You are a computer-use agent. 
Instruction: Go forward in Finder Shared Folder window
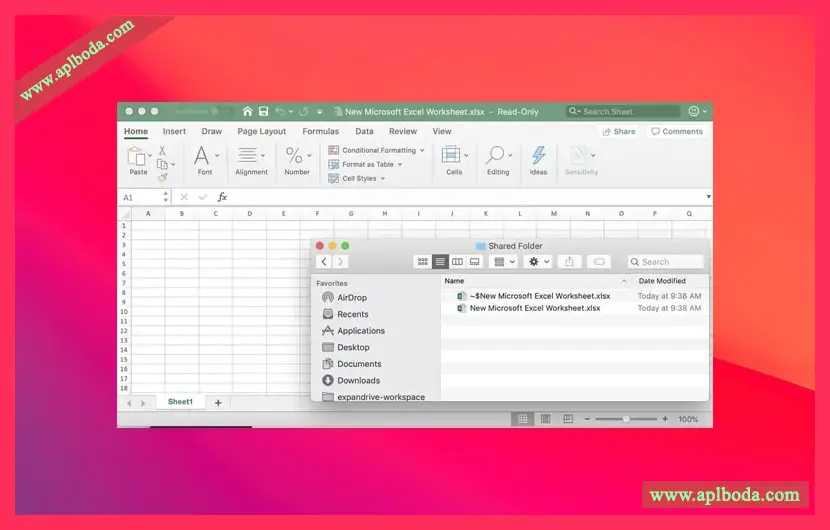tap(340, 262)
